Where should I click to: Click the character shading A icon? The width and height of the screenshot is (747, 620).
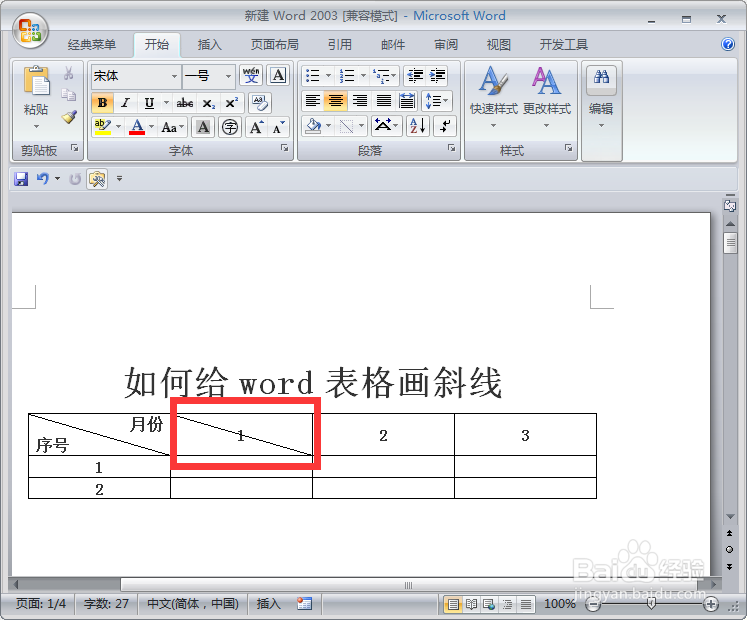tap(203, 127)
